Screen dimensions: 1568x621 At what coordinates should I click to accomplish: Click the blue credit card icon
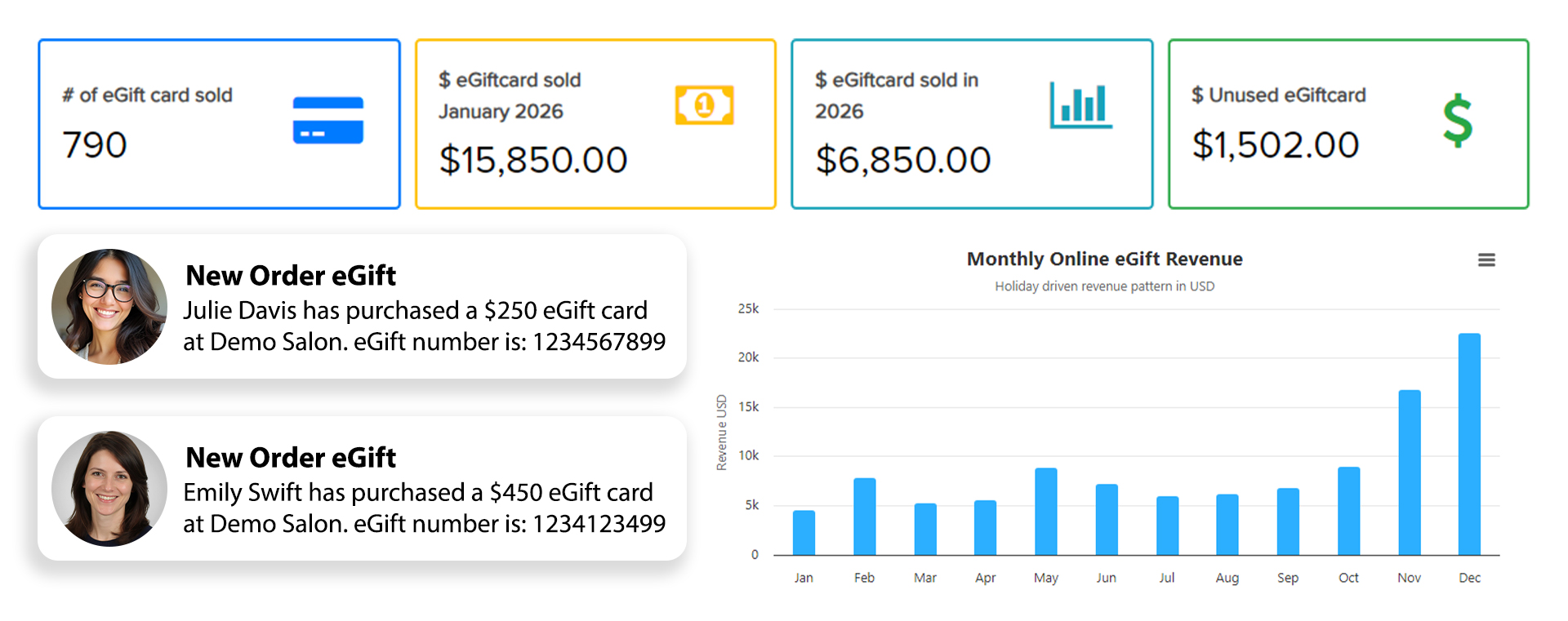[x=327, y=121]
